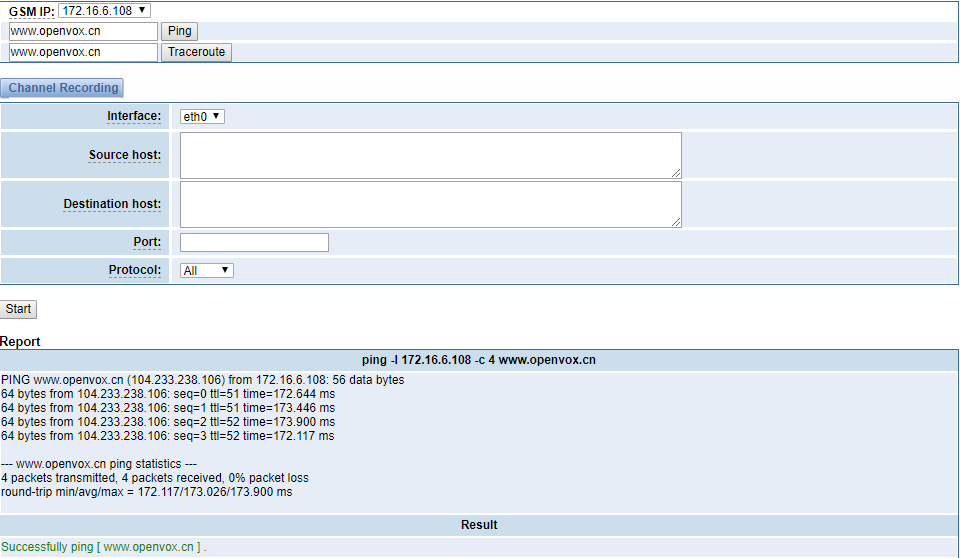
Task: Focus the ping host input field
Action: click(83, 31)
